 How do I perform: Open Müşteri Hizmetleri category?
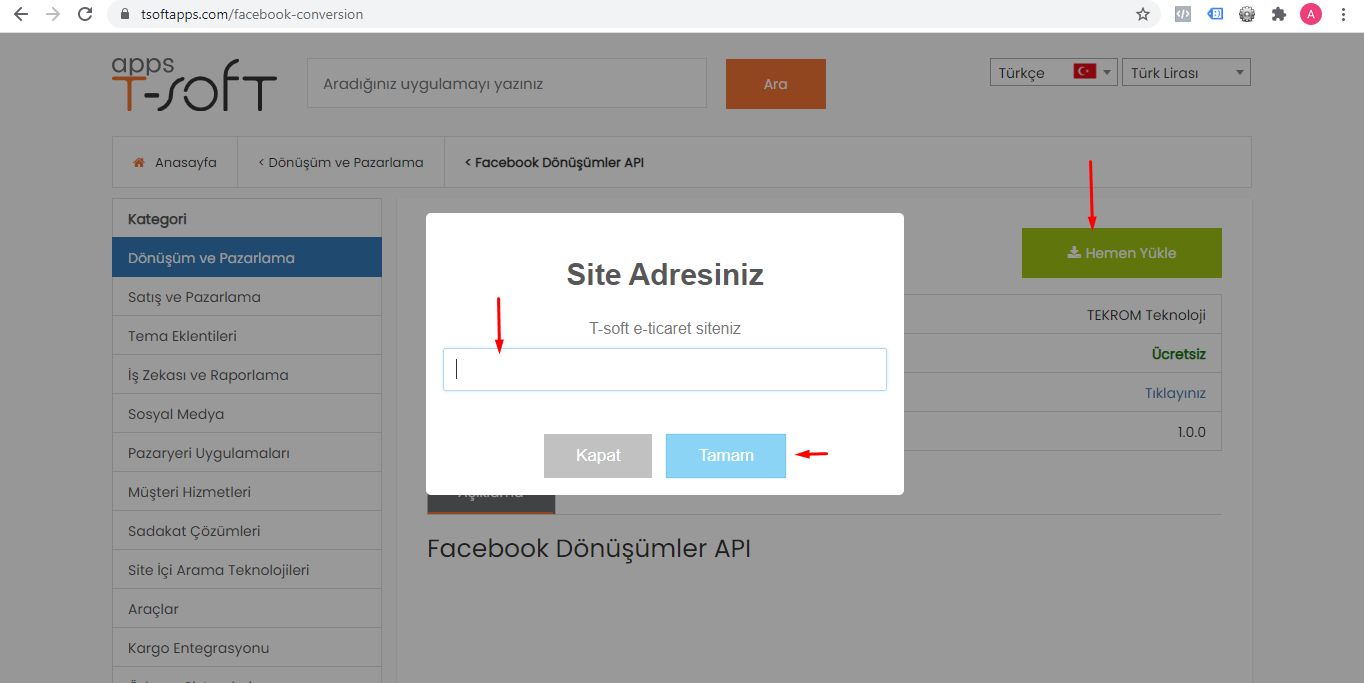pos(247,492)
